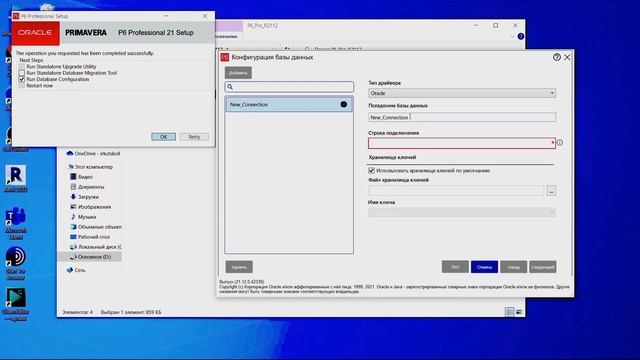The height and width of the screenshot is (360, 640).
Task: Open the Загрузки folder in the Explorer sidebar
Action: coord(84,197)
